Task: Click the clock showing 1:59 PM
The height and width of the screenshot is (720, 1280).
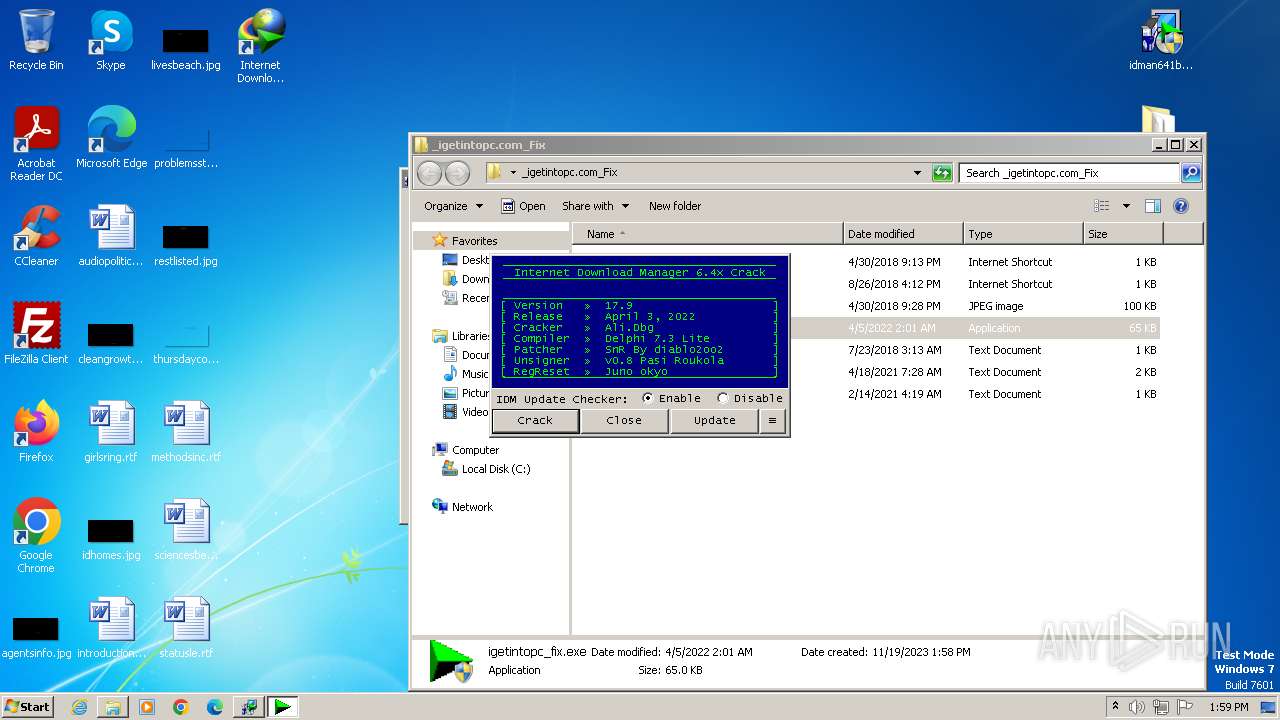Action: [1228, 707]
